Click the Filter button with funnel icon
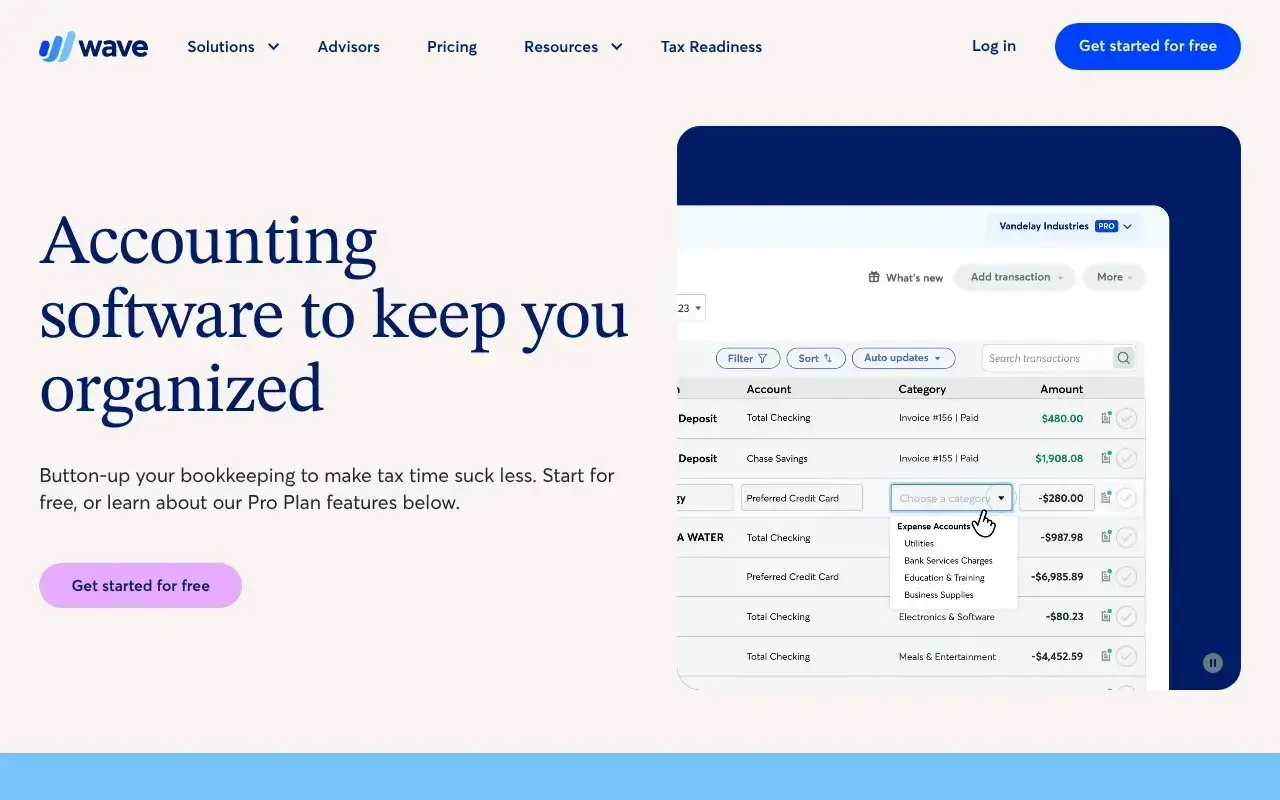 coord(747,358)
